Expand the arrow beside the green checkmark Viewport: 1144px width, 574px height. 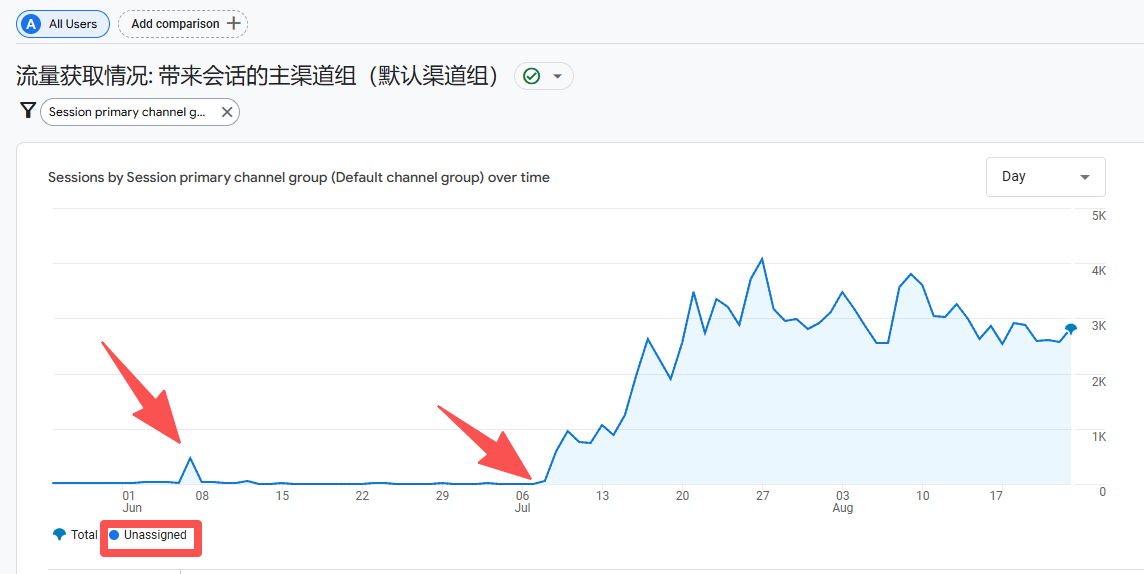pyautogui.click(x=557, y=76)
